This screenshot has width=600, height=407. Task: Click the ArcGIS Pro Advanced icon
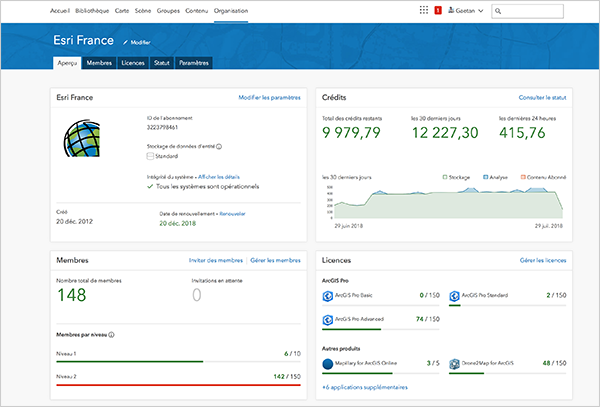328,320
